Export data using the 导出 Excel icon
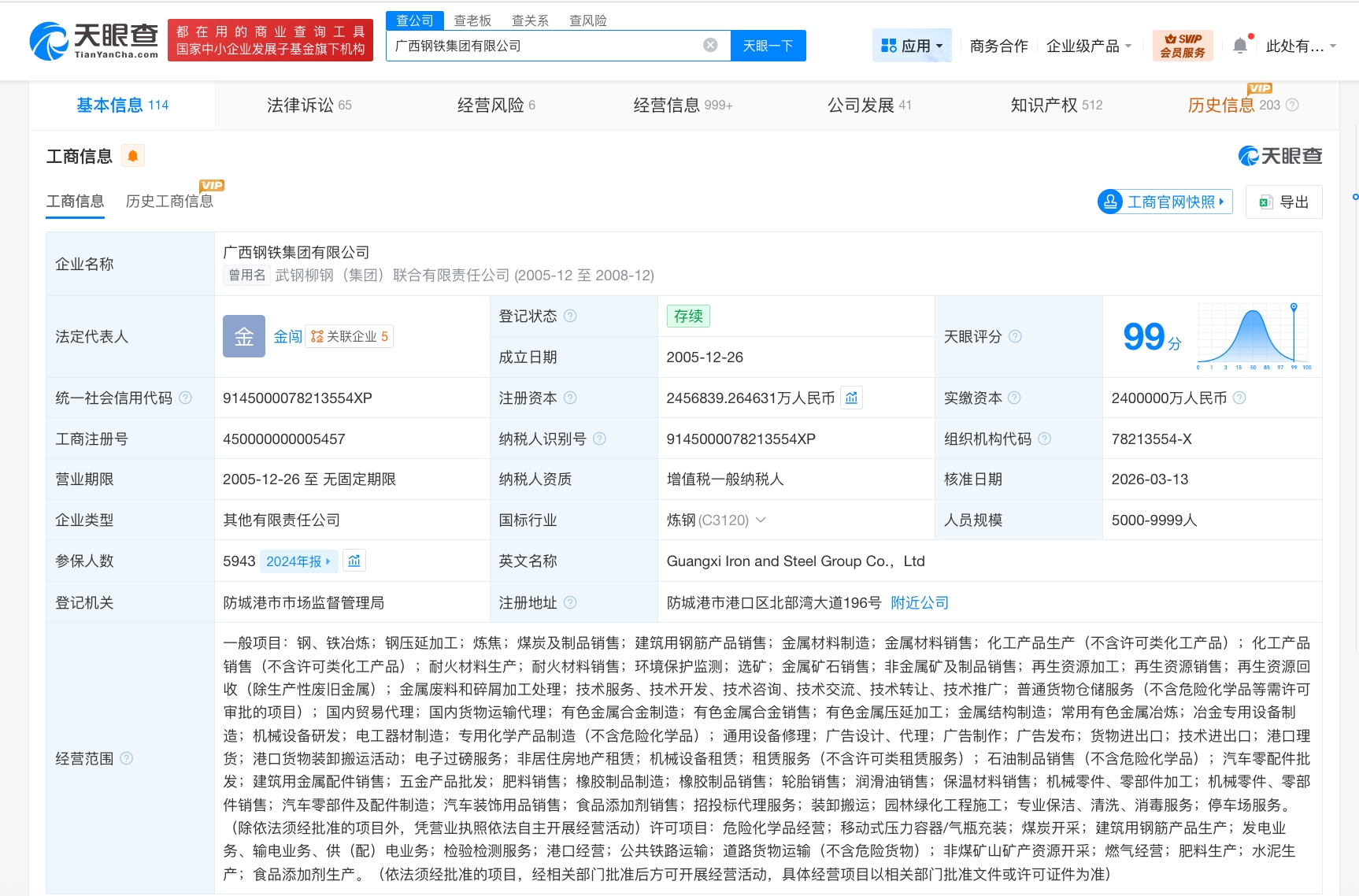The height and width of the screenshot is (896, 1359). pos(1265,202)
